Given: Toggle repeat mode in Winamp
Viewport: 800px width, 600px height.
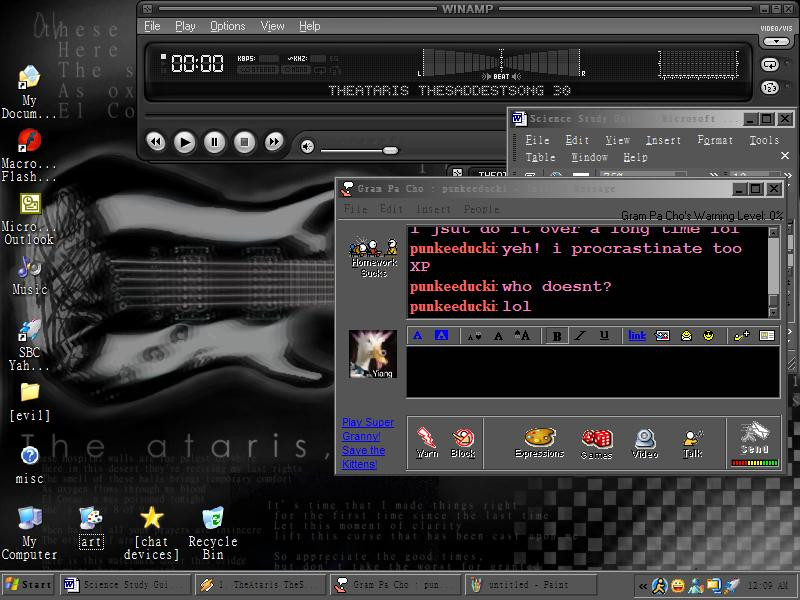Looking at the screenshot, I should click(x=770, y=64).
